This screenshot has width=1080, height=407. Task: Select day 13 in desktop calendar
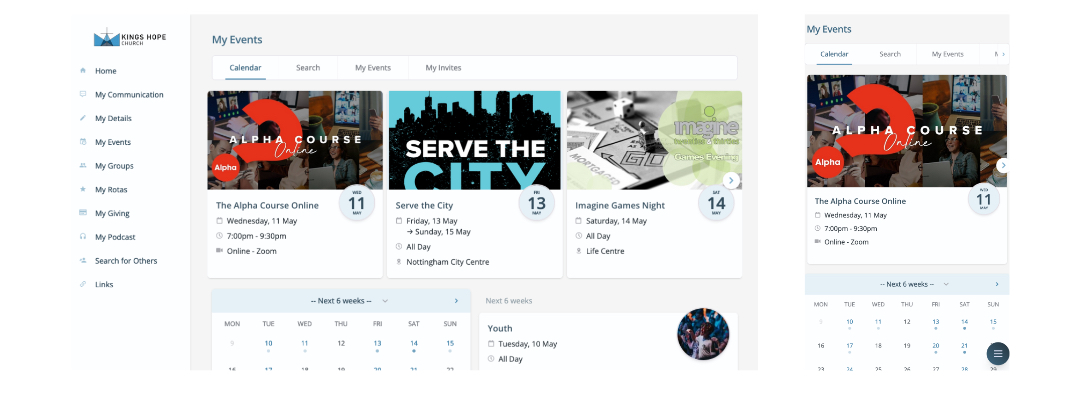377,344
